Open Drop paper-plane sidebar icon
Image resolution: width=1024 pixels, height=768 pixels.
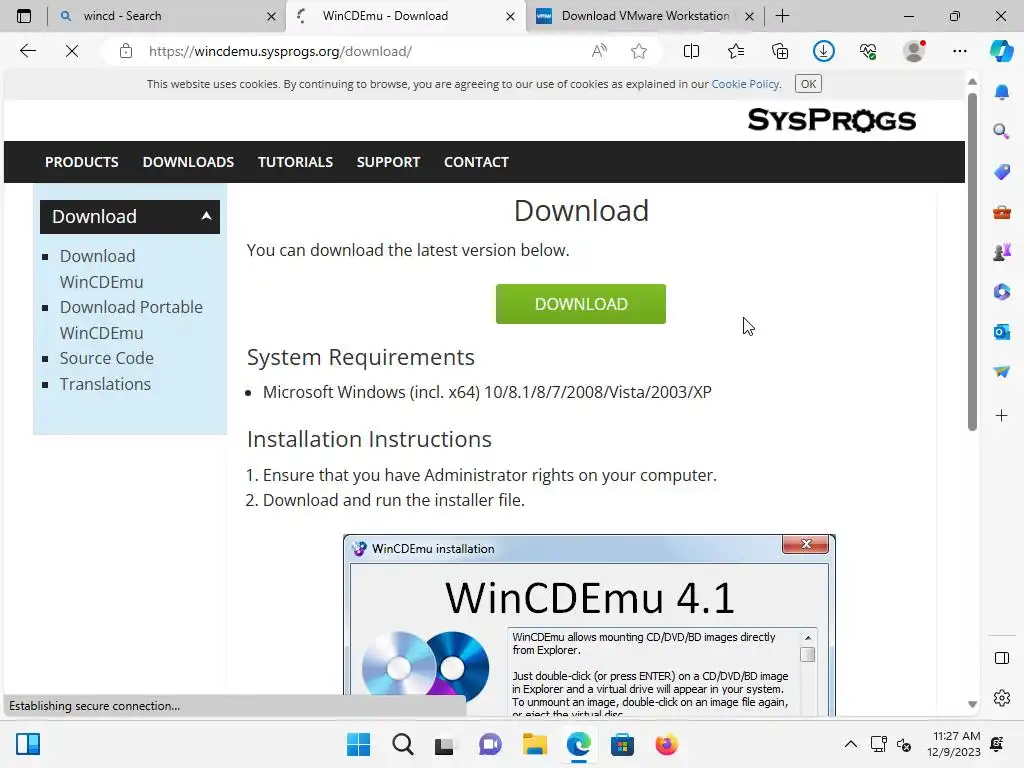click(1002, 372)
